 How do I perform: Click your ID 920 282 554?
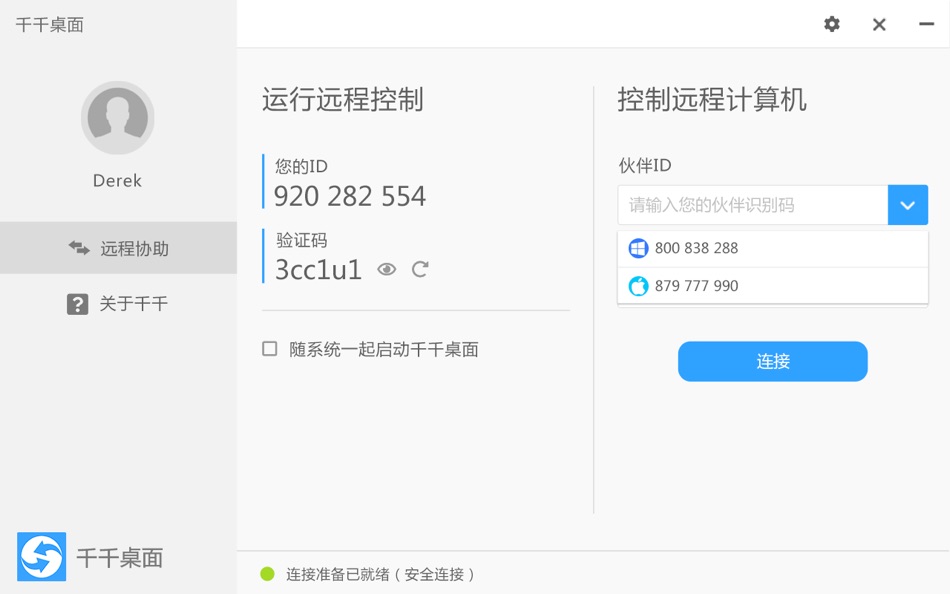pos(350,196)
